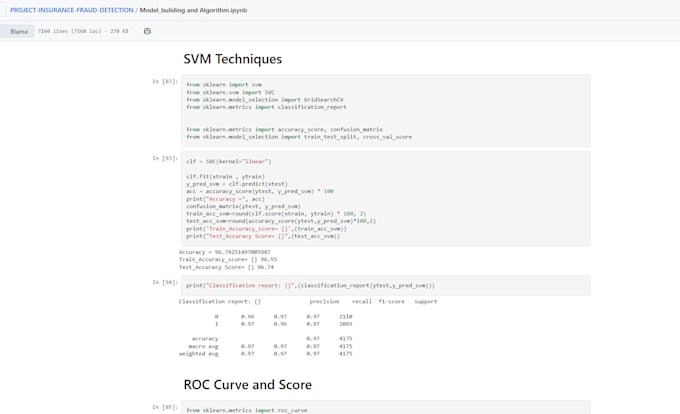680x414 pixels.
Task: Click the 'macro avg' row label
Action: pos(203,346)
